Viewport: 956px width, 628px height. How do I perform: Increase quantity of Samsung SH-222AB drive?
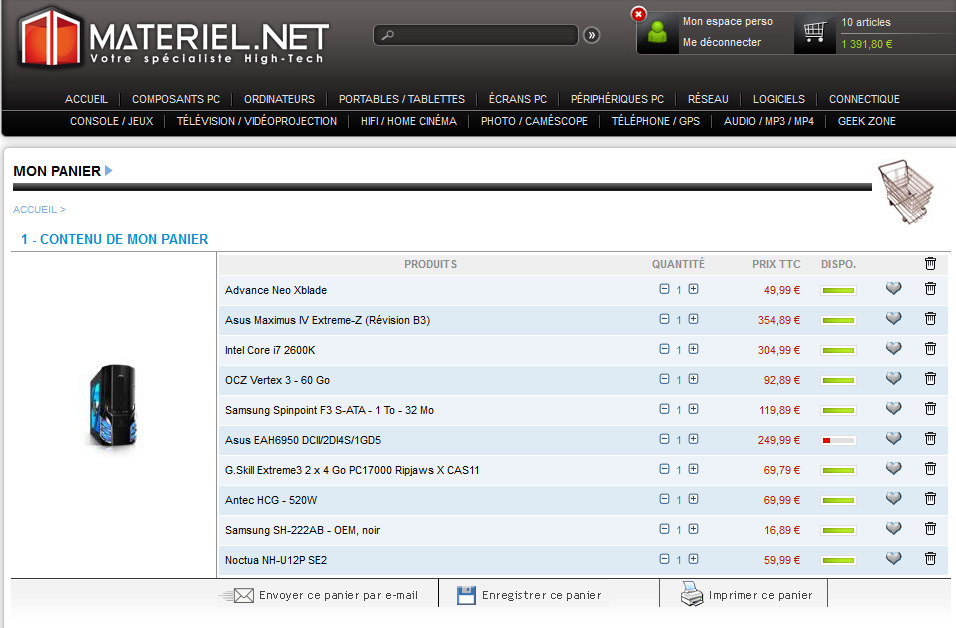(x=693, y=529)
